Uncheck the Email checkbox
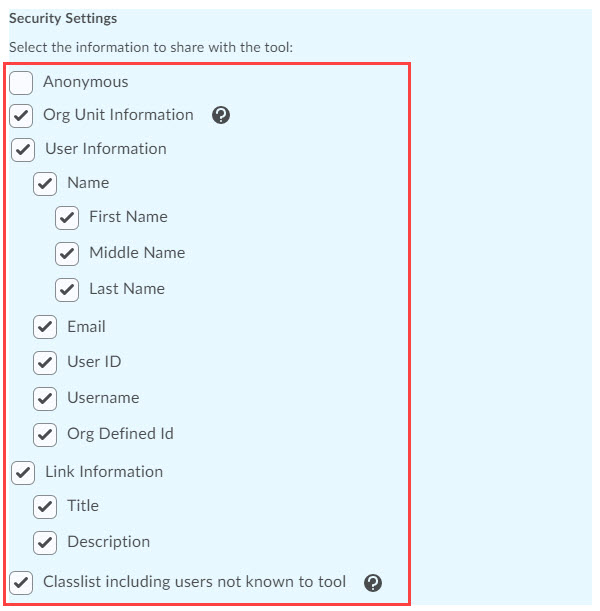600x611 pixels. [45, 328]
